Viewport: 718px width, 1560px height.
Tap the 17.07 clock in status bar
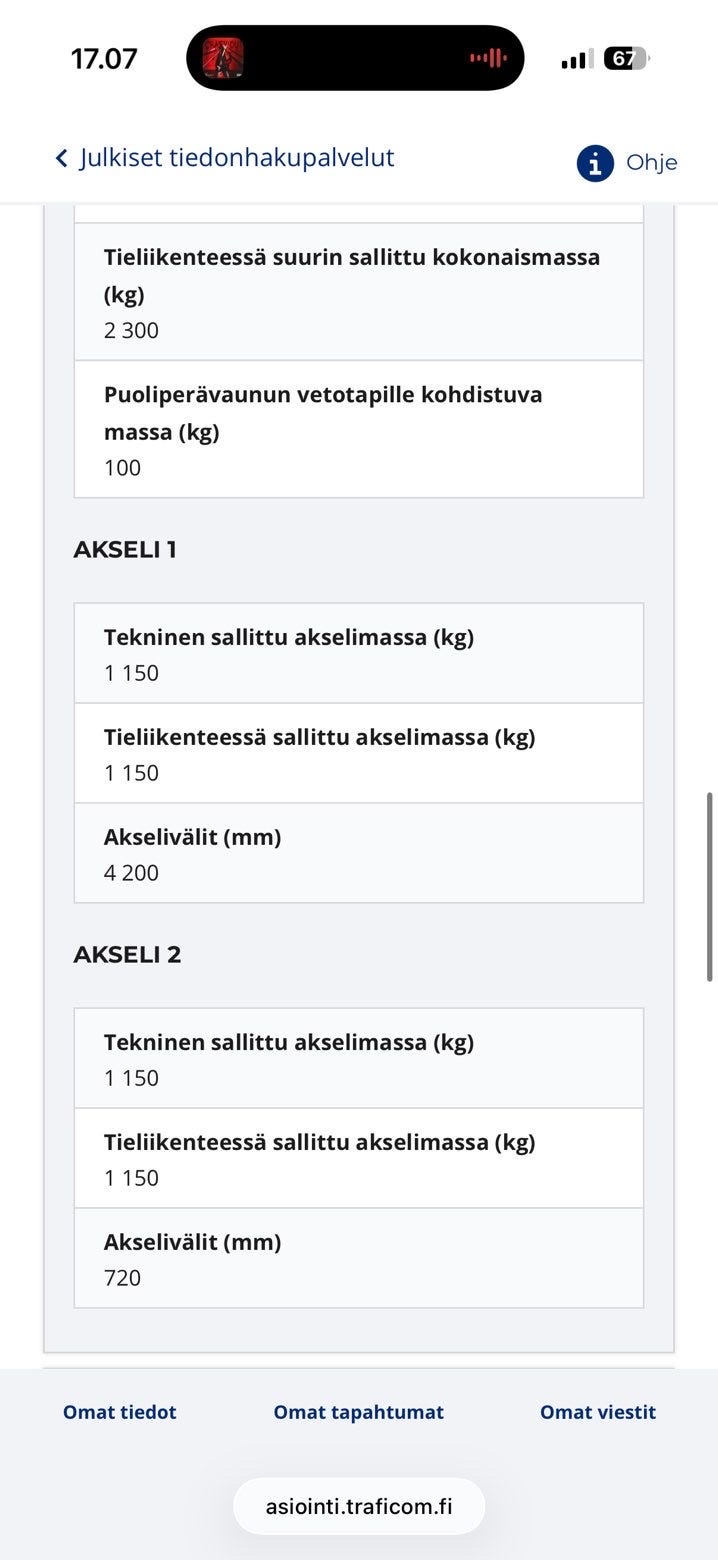(x=104, y=59)
